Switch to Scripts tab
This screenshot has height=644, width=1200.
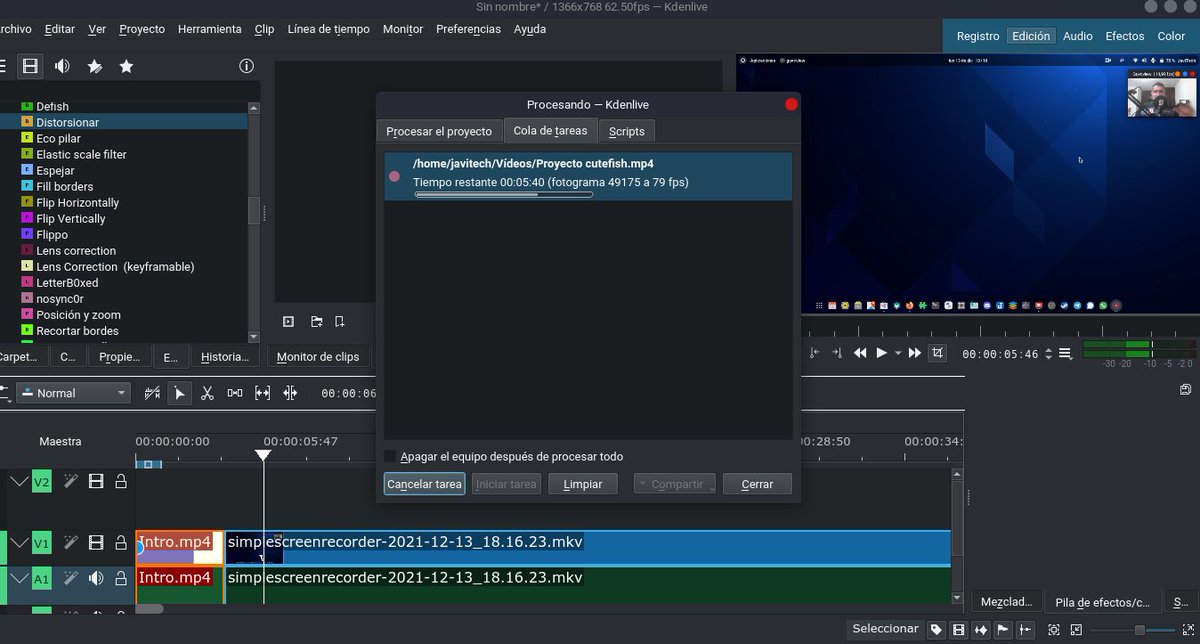[x=627, y=131]
